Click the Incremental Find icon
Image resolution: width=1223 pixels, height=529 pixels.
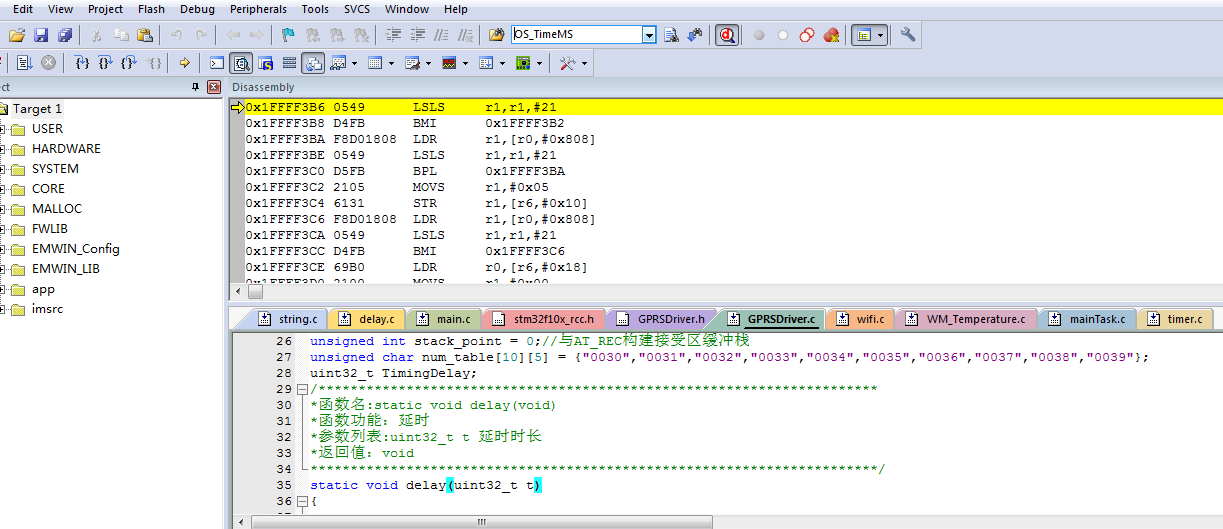coord(695,35)
